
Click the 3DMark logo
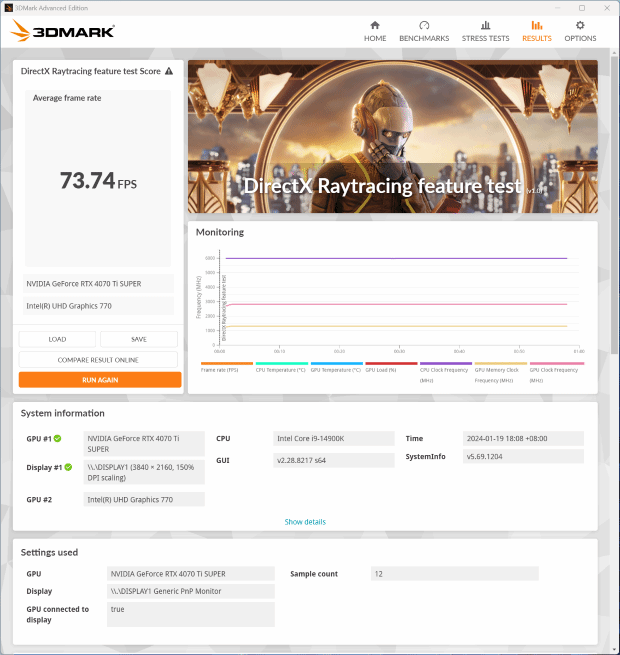63,31
